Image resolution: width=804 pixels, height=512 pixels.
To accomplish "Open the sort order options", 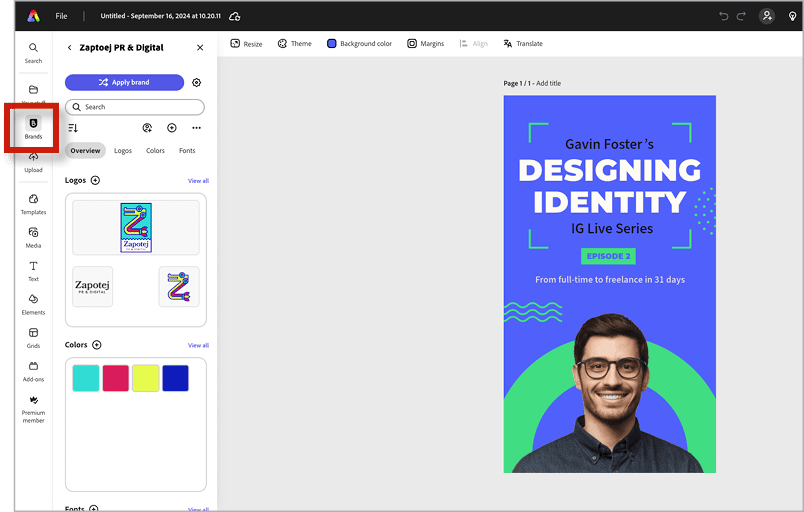I will 73,128.
